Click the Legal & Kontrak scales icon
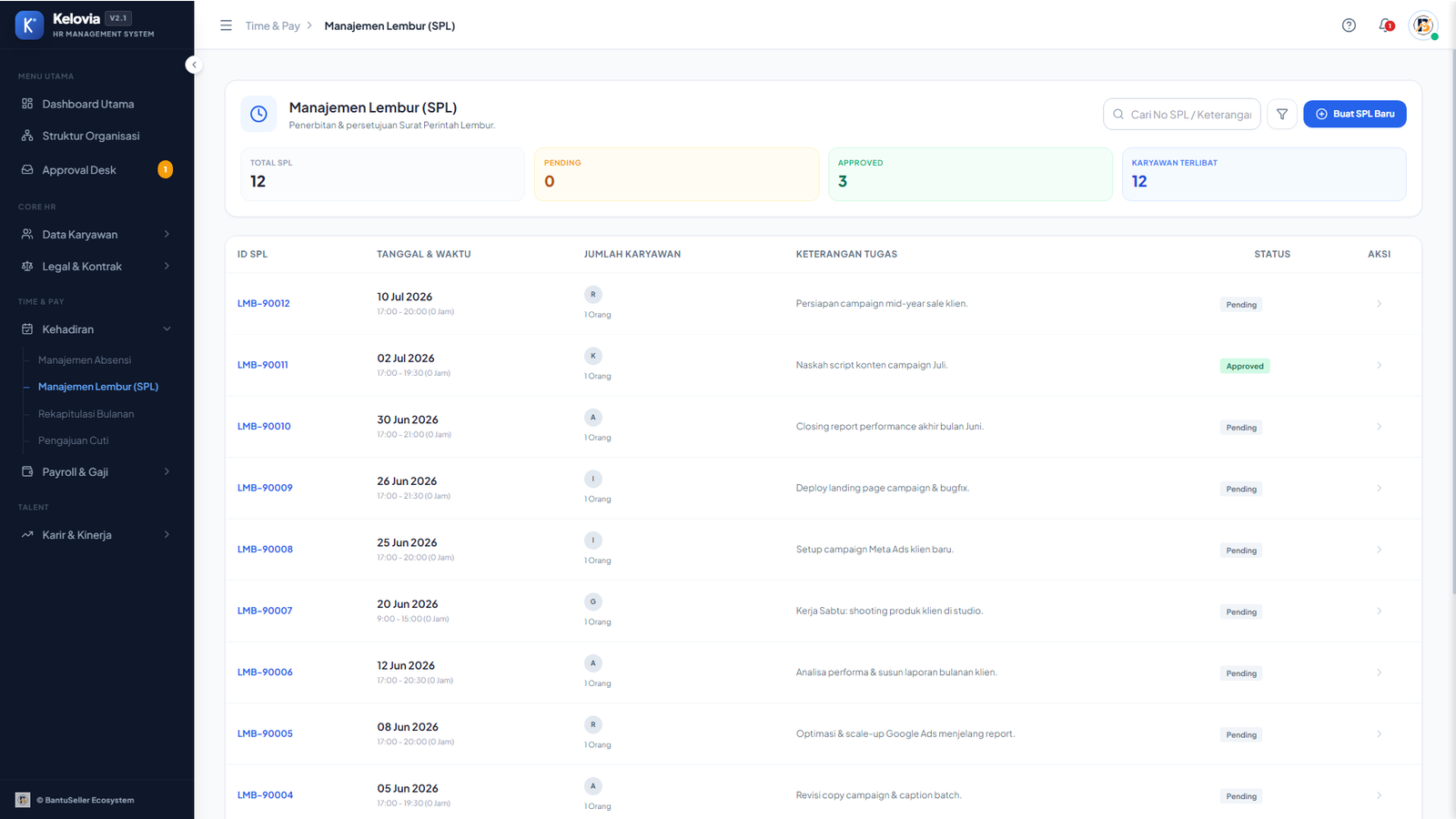Image resolution: width=1456 pixels, height=819 pixels. coord(27,267)
